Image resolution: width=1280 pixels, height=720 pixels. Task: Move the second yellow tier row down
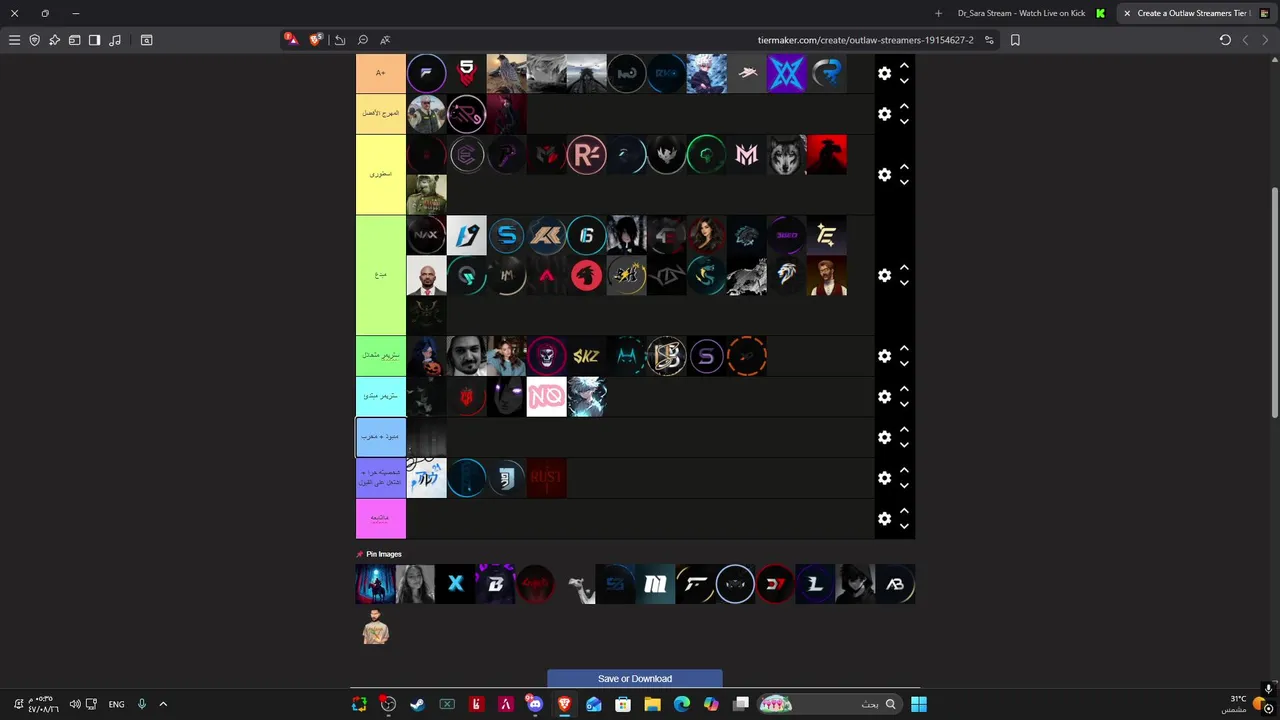[904, 122]
